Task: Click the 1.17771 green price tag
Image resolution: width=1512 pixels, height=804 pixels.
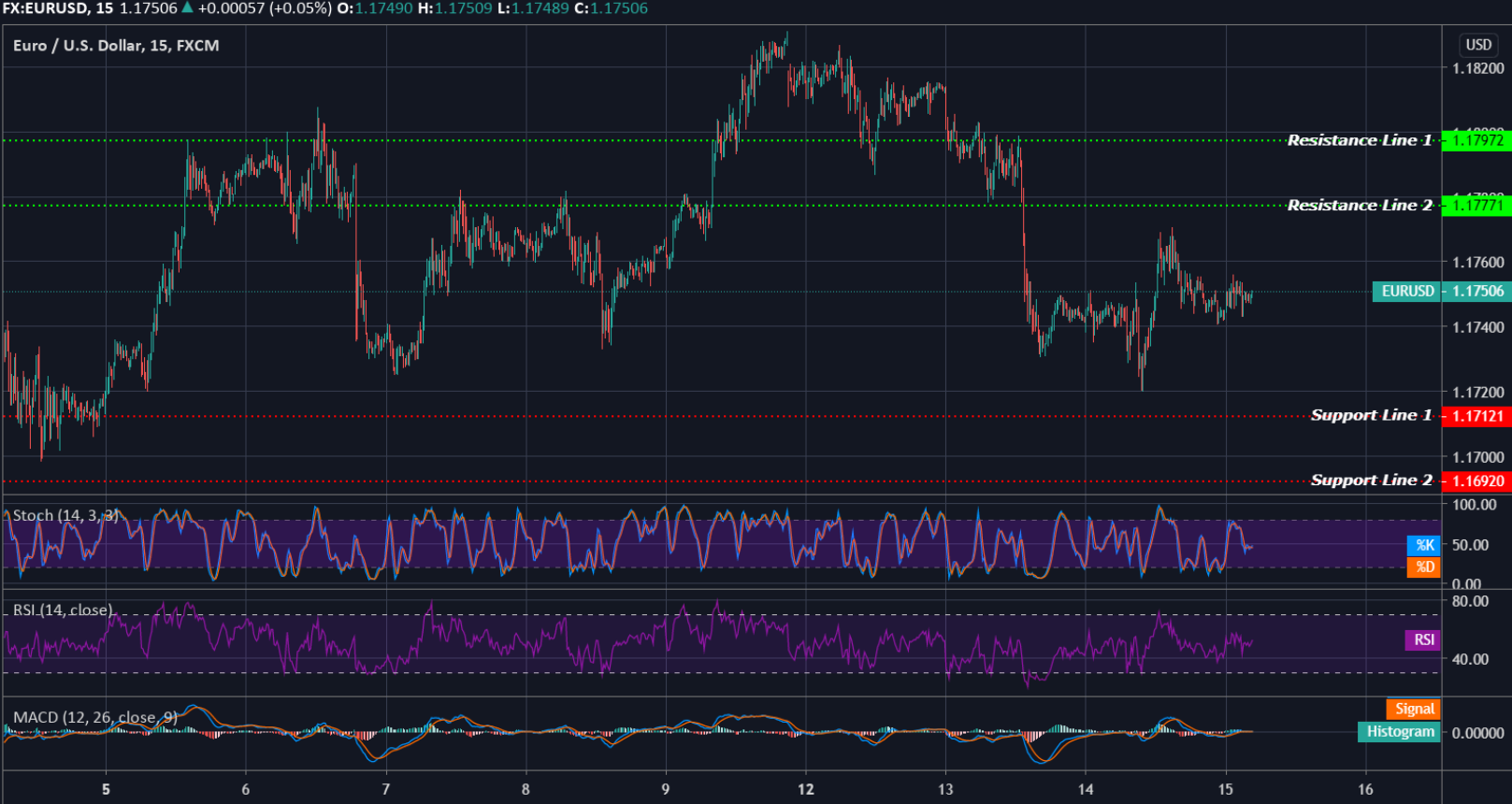Action: [1477, 206]
